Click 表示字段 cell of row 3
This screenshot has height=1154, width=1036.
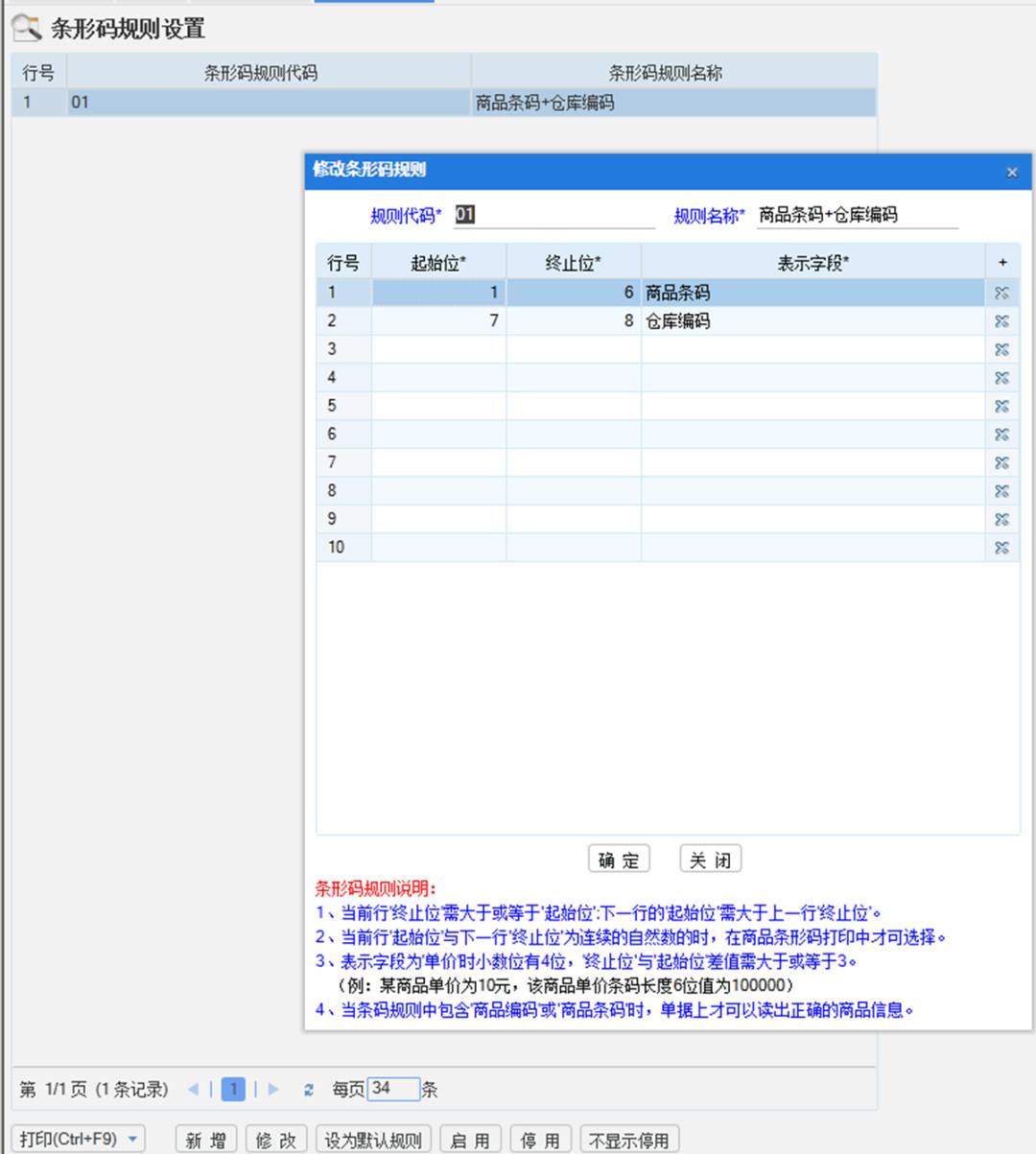pyautogui.click(x=812, y=349)
